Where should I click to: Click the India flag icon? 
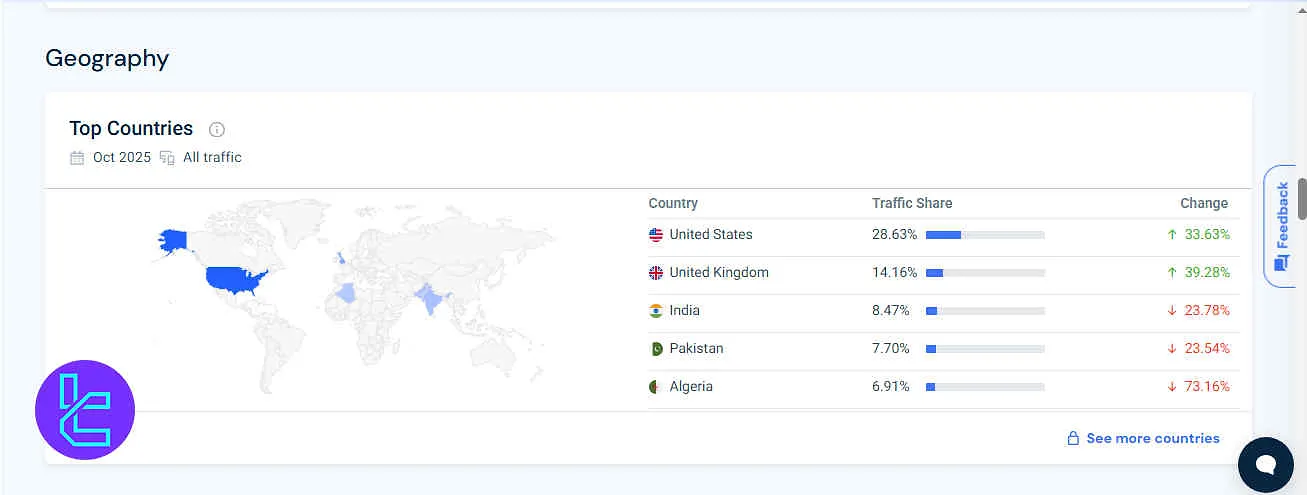pyautogui.click(x=656, y=311)
